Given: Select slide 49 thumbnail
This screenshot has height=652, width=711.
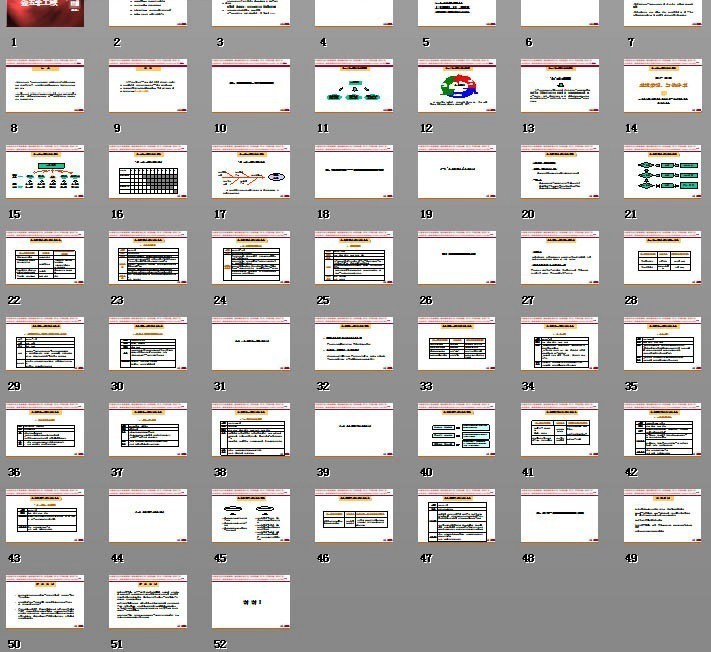Looking at the screenshot, I should tap(662, 516).
